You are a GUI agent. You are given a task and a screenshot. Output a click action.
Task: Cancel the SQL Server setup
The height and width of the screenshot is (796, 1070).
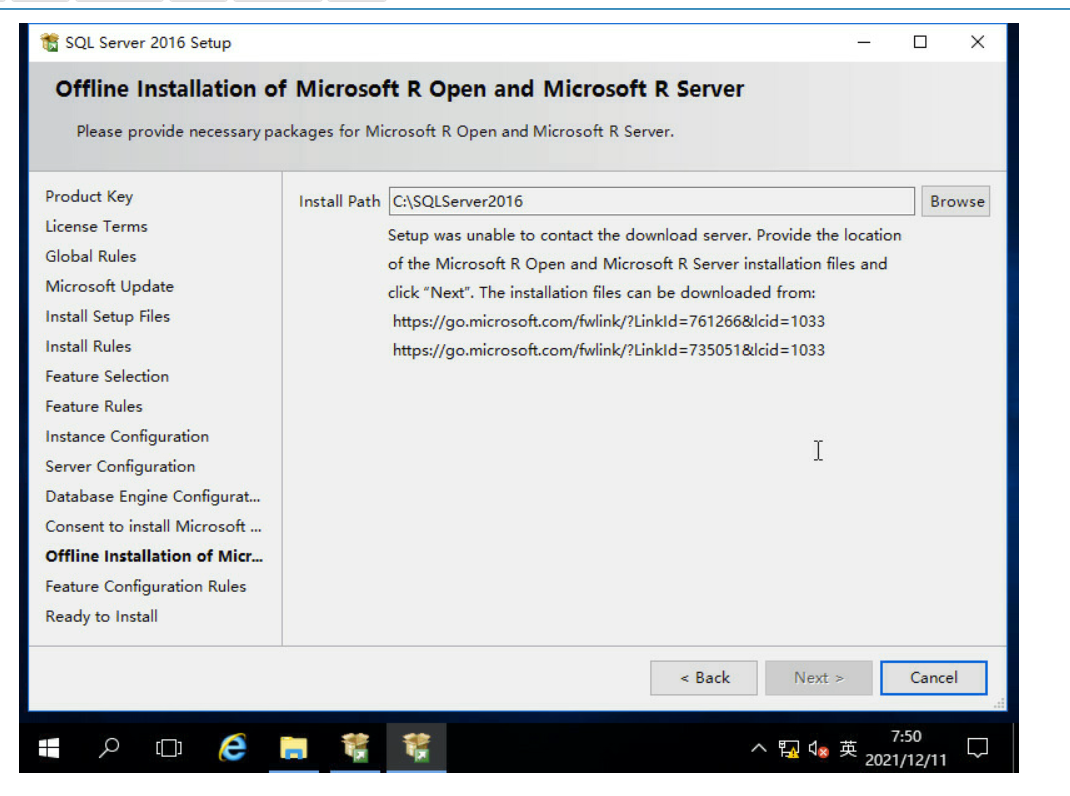pyautogui.click(x=934, y=678)
